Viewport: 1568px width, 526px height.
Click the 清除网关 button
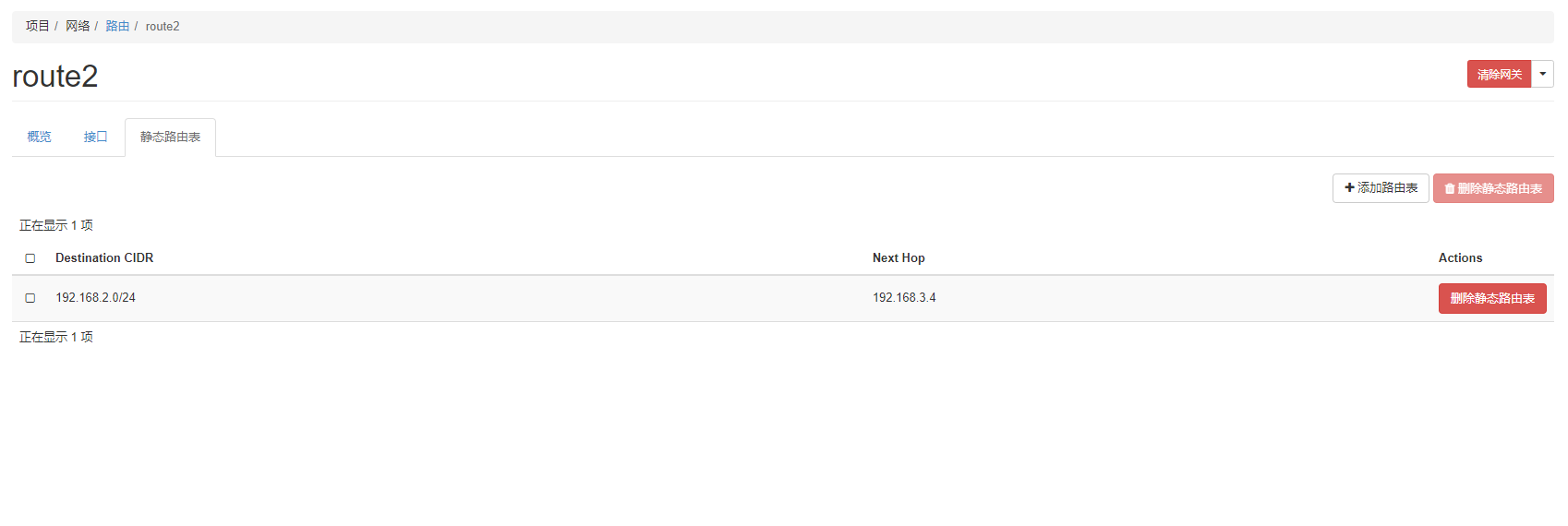click(x=1499, y=74)
